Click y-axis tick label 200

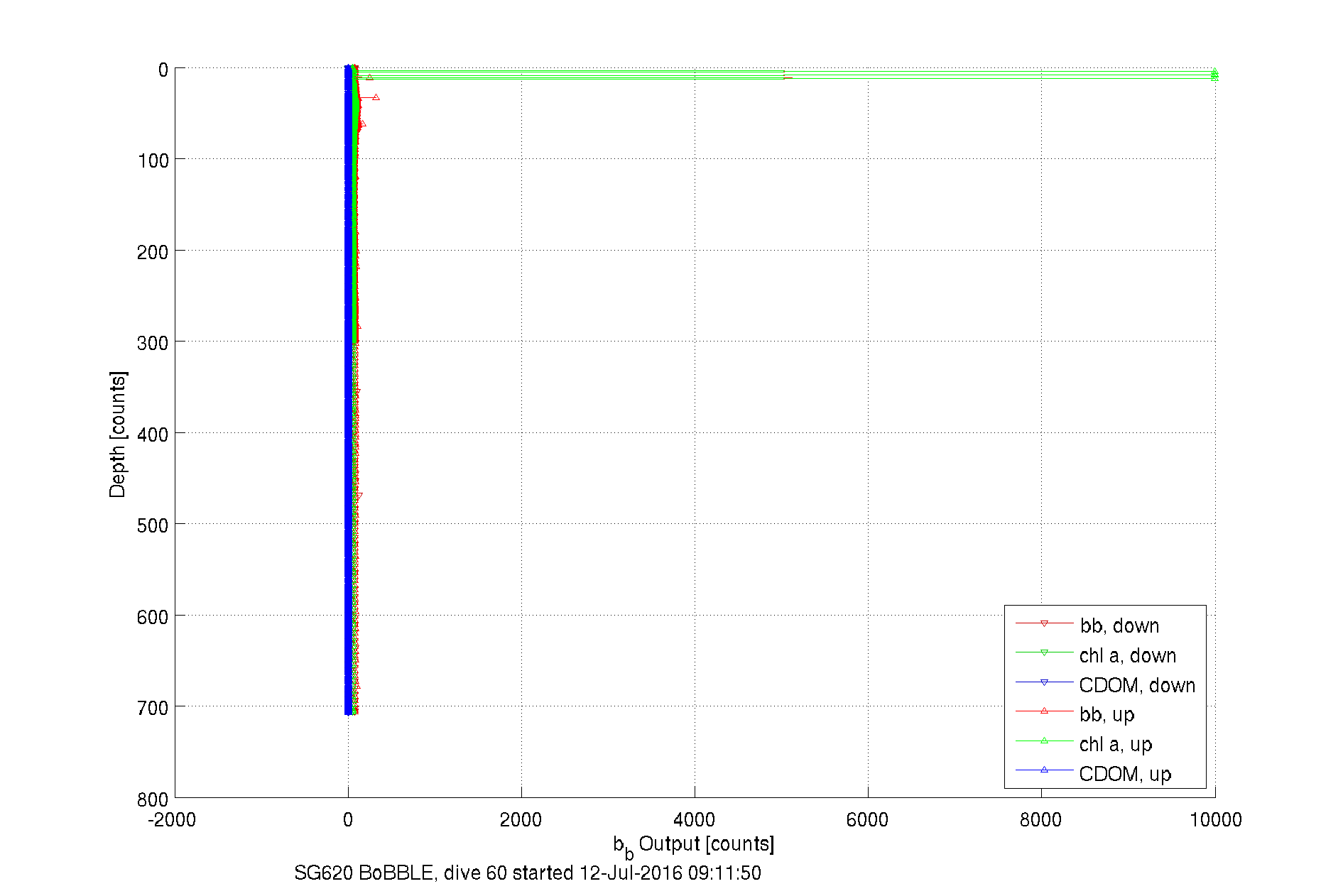153,252
